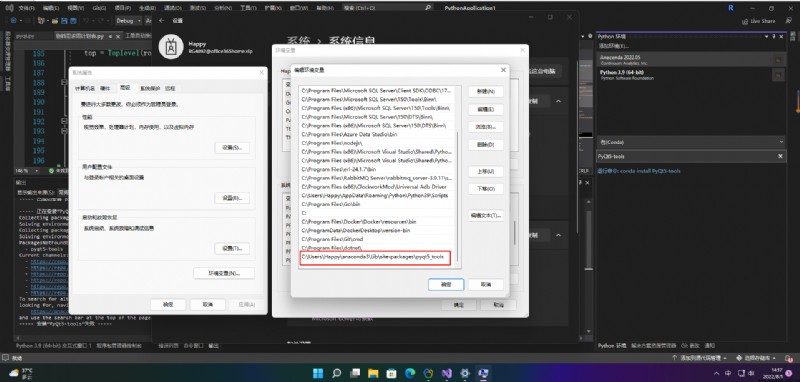
Task: Open the 视图(V) menu
Action: coord(76,8)
